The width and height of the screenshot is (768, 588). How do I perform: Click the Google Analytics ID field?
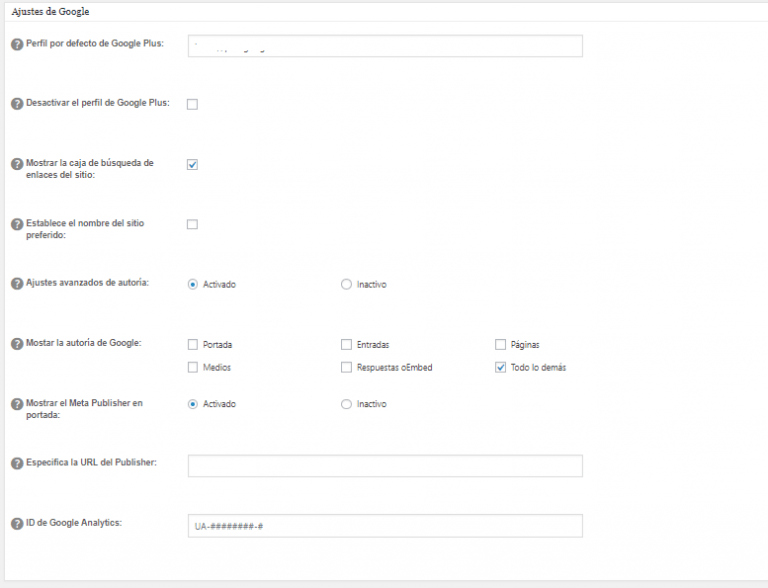[x=385, y=526]
